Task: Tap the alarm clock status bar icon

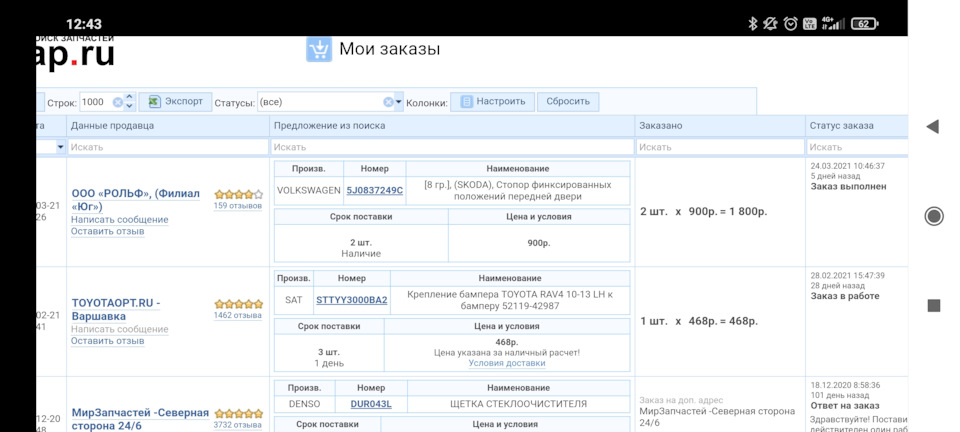Action: click(x=790, y=24)
